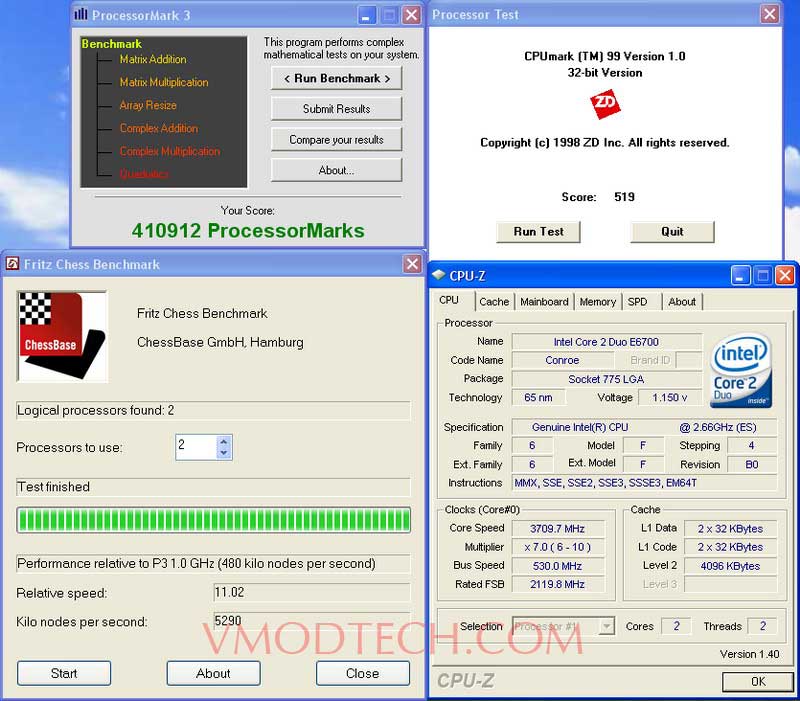Click the Package value Socket 775 LGA

pyautogui.click(x=607, y=379)
